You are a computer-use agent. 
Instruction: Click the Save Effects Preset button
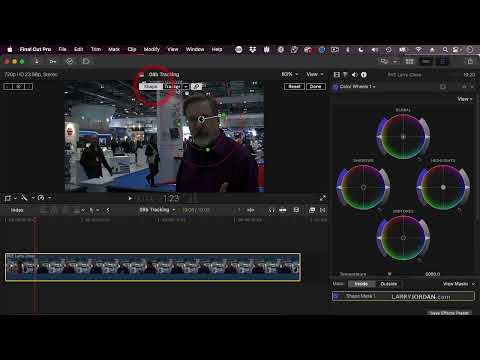coord(449,313)
